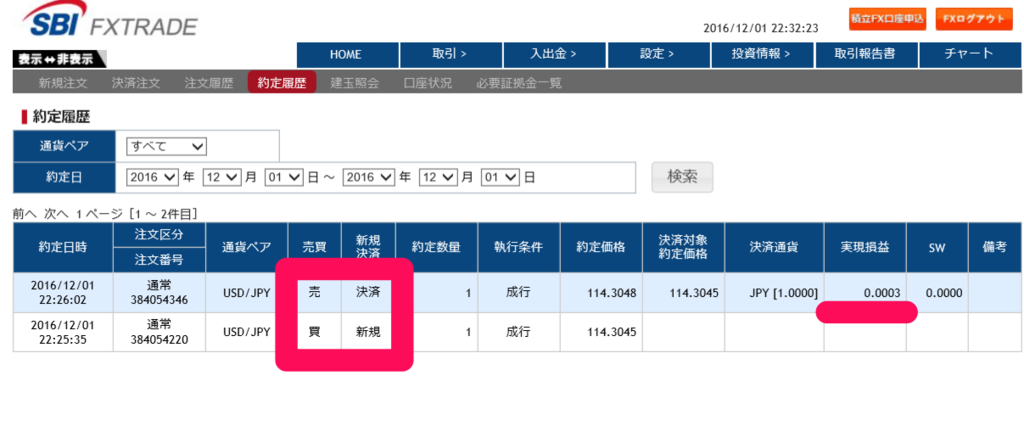Switch to the 必要証拠金一覧 tab
The width and height of the screenshot is (1024, 426).
coord(519,84)
